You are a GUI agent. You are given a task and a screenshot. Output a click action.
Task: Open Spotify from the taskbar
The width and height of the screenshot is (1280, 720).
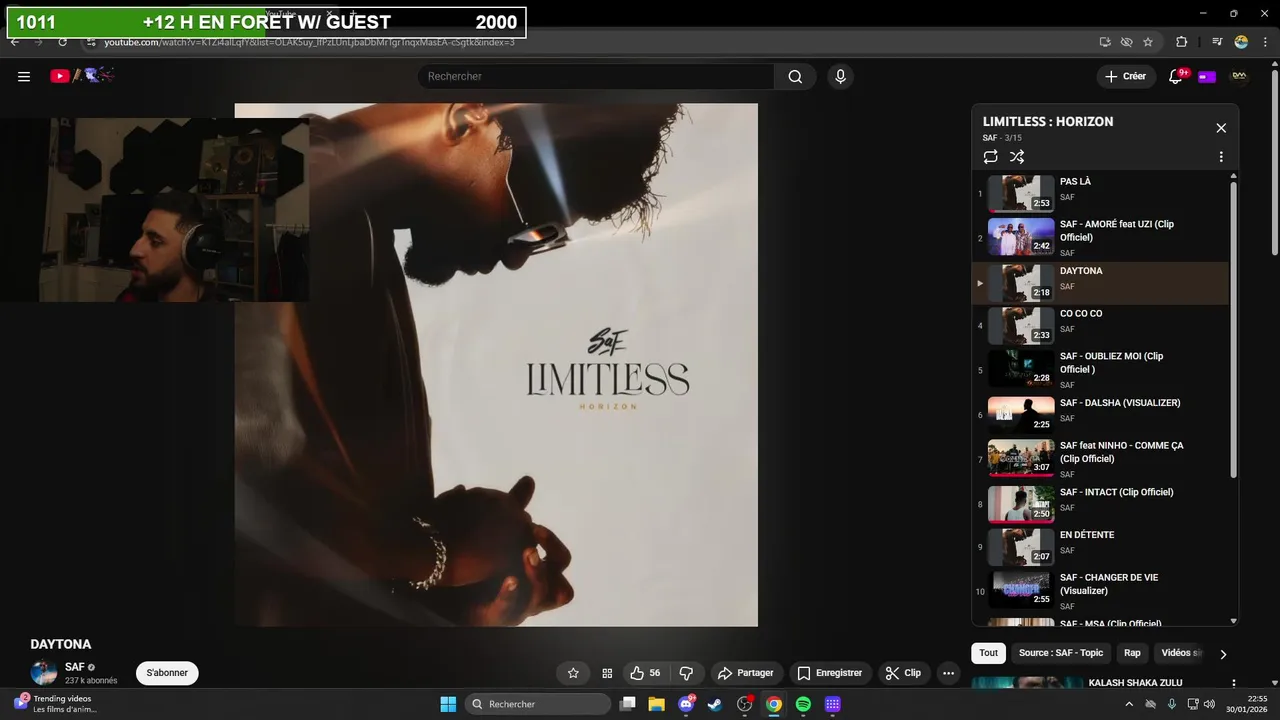(x=803, y=704)
